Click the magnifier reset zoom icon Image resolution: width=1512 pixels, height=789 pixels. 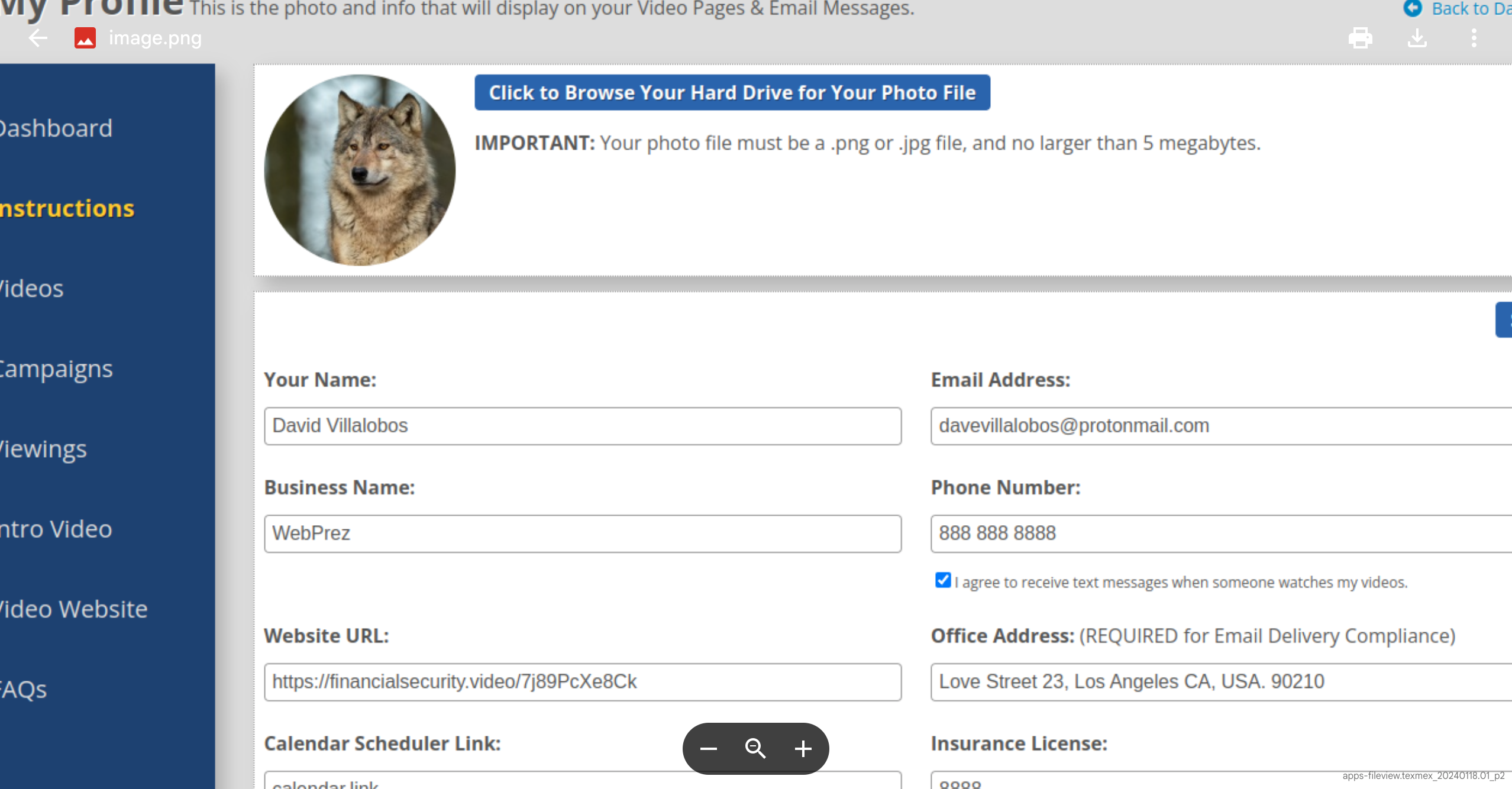pos(755,749)
